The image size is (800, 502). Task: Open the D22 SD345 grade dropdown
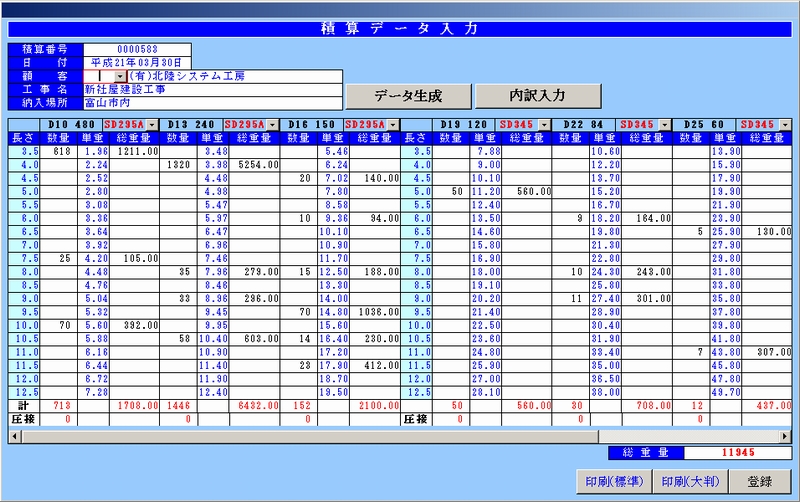pyautogui.click(x=665, y=125)
